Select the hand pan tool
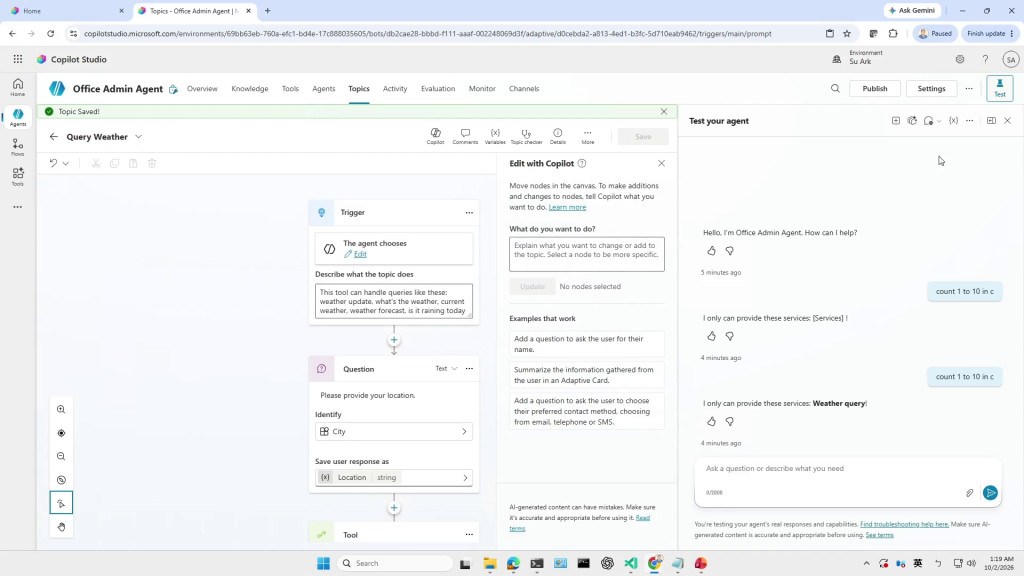 point(61,527)
